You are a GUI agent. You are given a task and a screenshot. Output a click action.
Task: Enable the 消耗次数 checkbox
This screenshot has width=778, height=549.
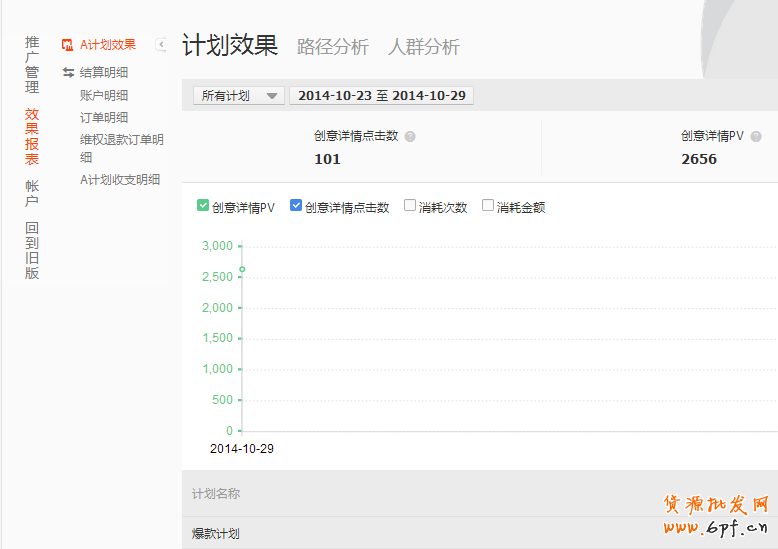410,206
